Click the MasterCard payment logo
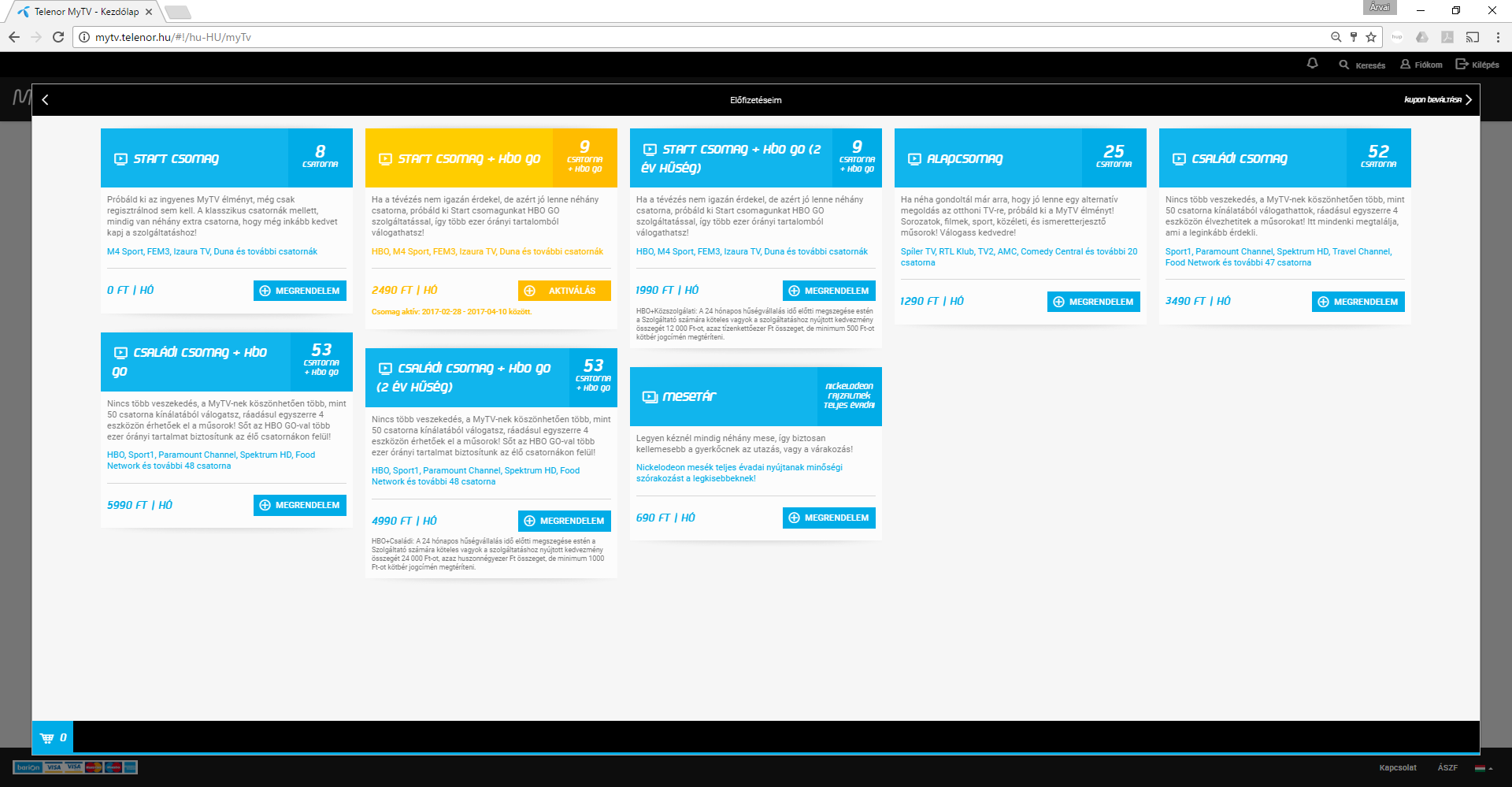Image resolution: width=1512 pixels, height=787 pixels. (x=94, y=767)
